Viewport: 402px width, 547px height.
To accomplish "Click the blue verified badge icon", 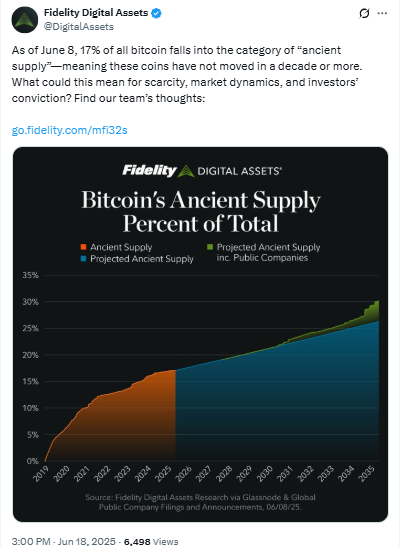I will pos(156,13).
